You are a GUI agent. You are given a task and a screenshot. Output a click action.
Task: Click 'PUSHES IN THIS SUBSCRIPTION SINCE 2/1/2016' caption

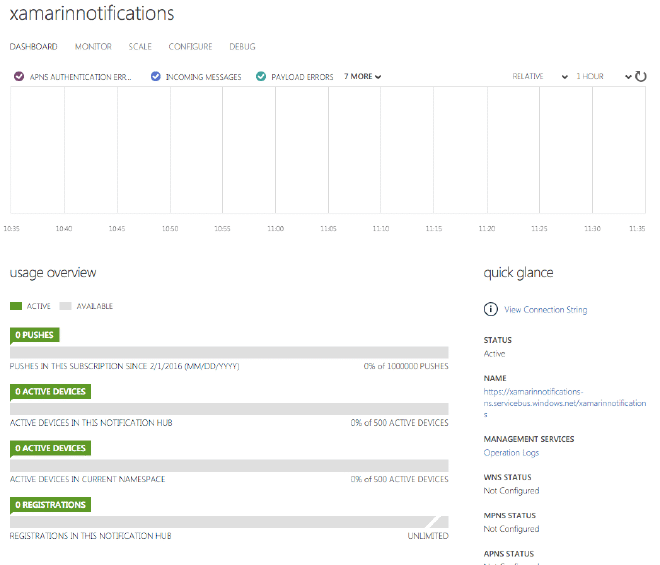coord(124,366)
